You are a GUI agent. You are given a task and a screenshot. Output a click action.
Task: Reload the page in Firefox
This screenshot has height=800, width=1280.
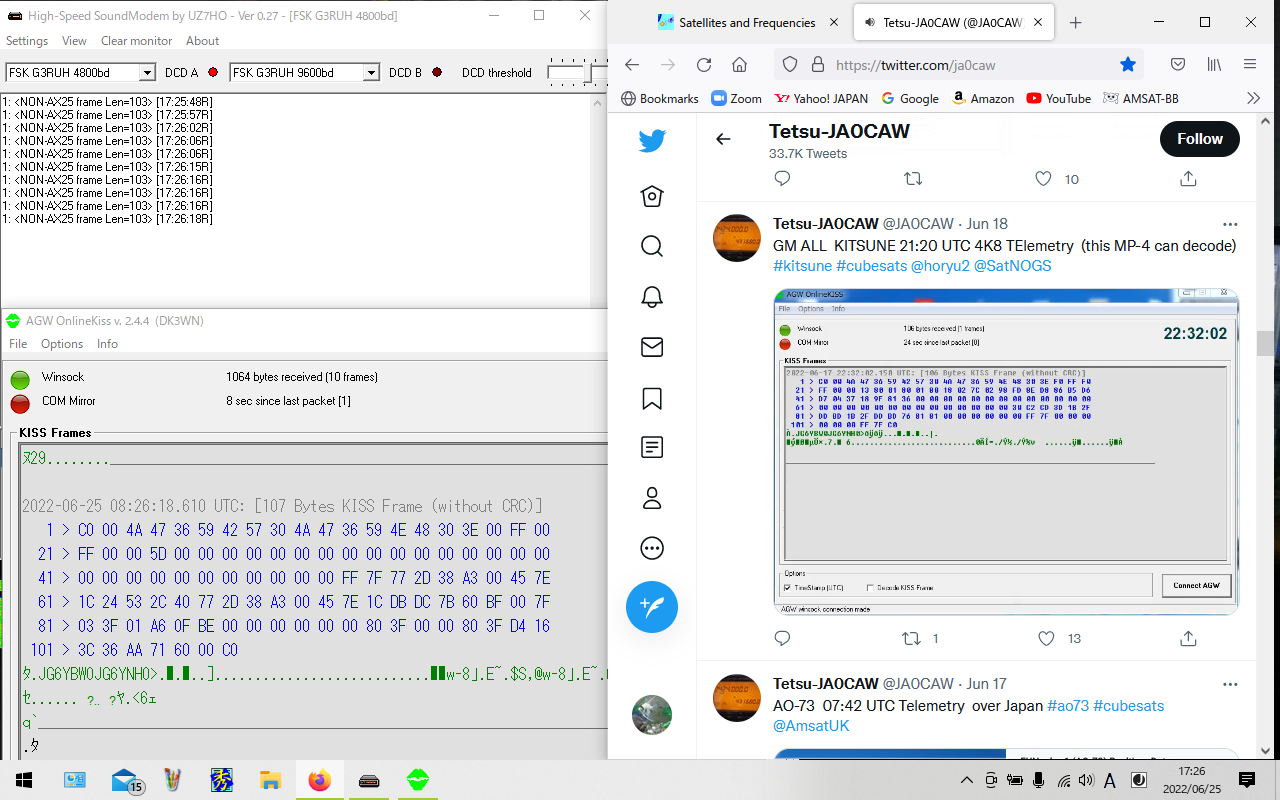tap(704, 65)
